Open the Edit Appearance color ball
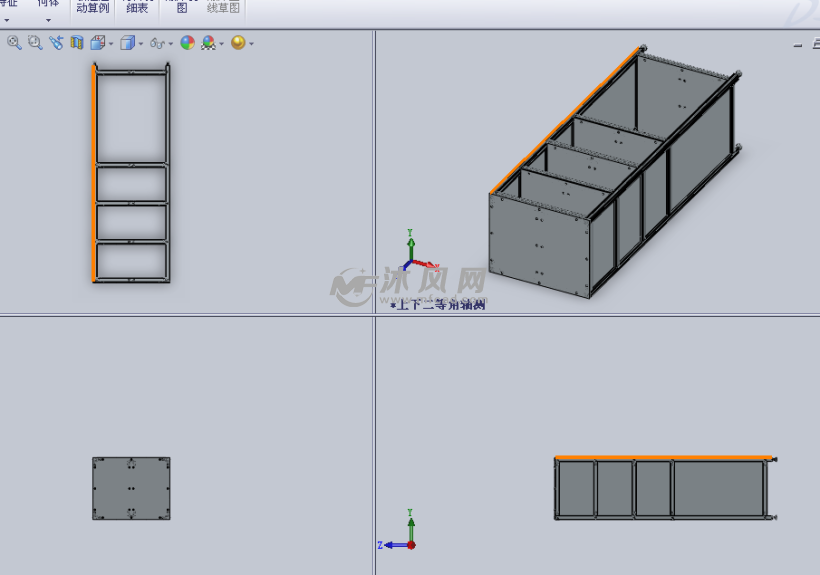This screenshot has height=575, width=820. tap(187, 43)
